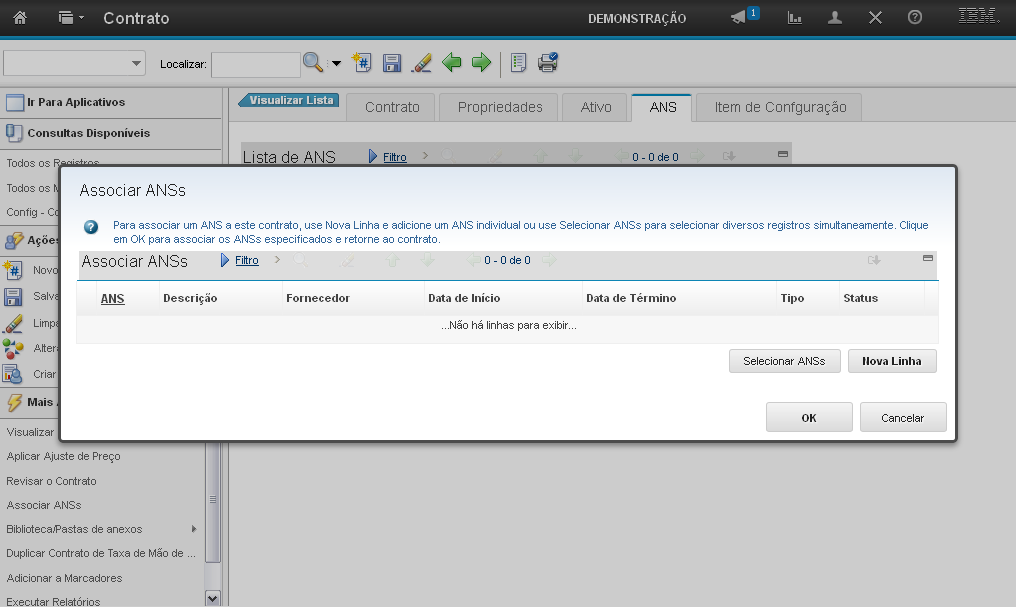Click the New Contract toolbar icon
The image size is (1016, 607).
[x=363, y=63]
